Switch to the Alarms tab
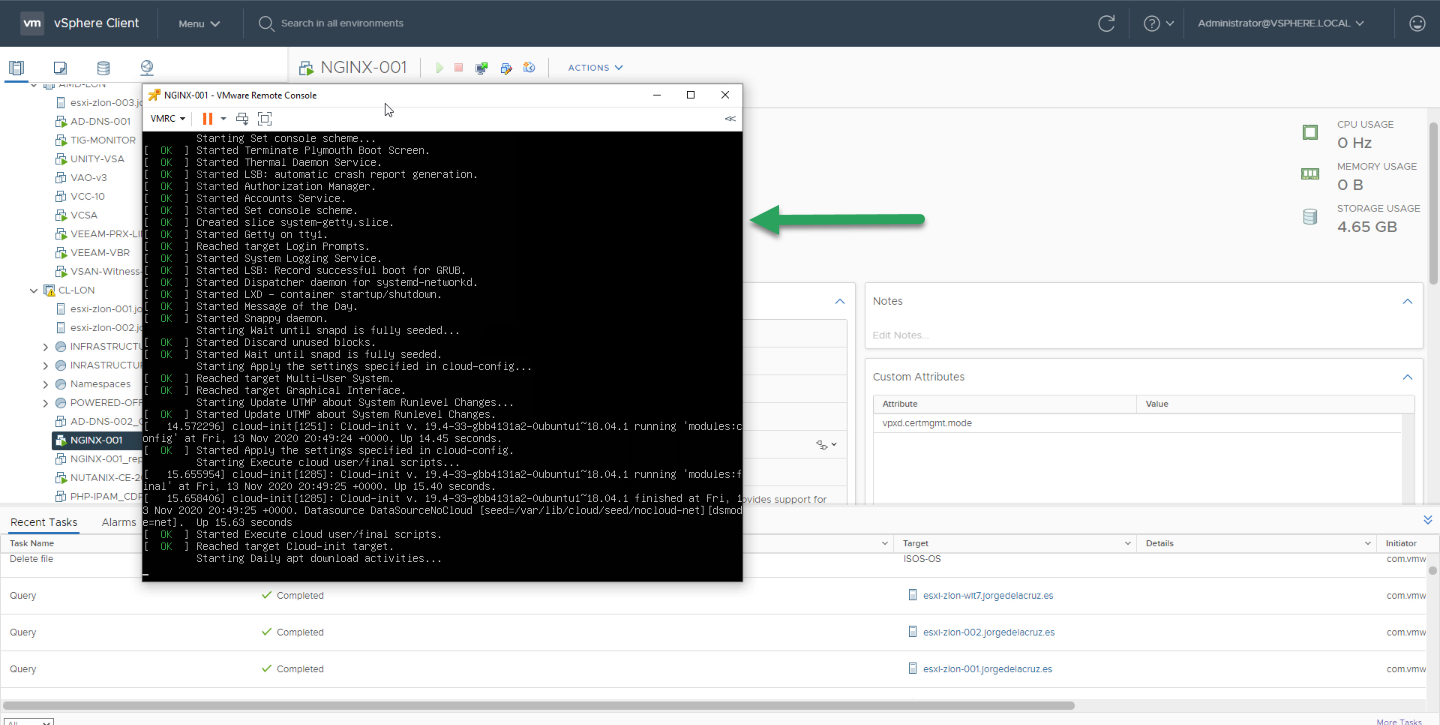Screen dimensions: 1440x725 point(119,522)
